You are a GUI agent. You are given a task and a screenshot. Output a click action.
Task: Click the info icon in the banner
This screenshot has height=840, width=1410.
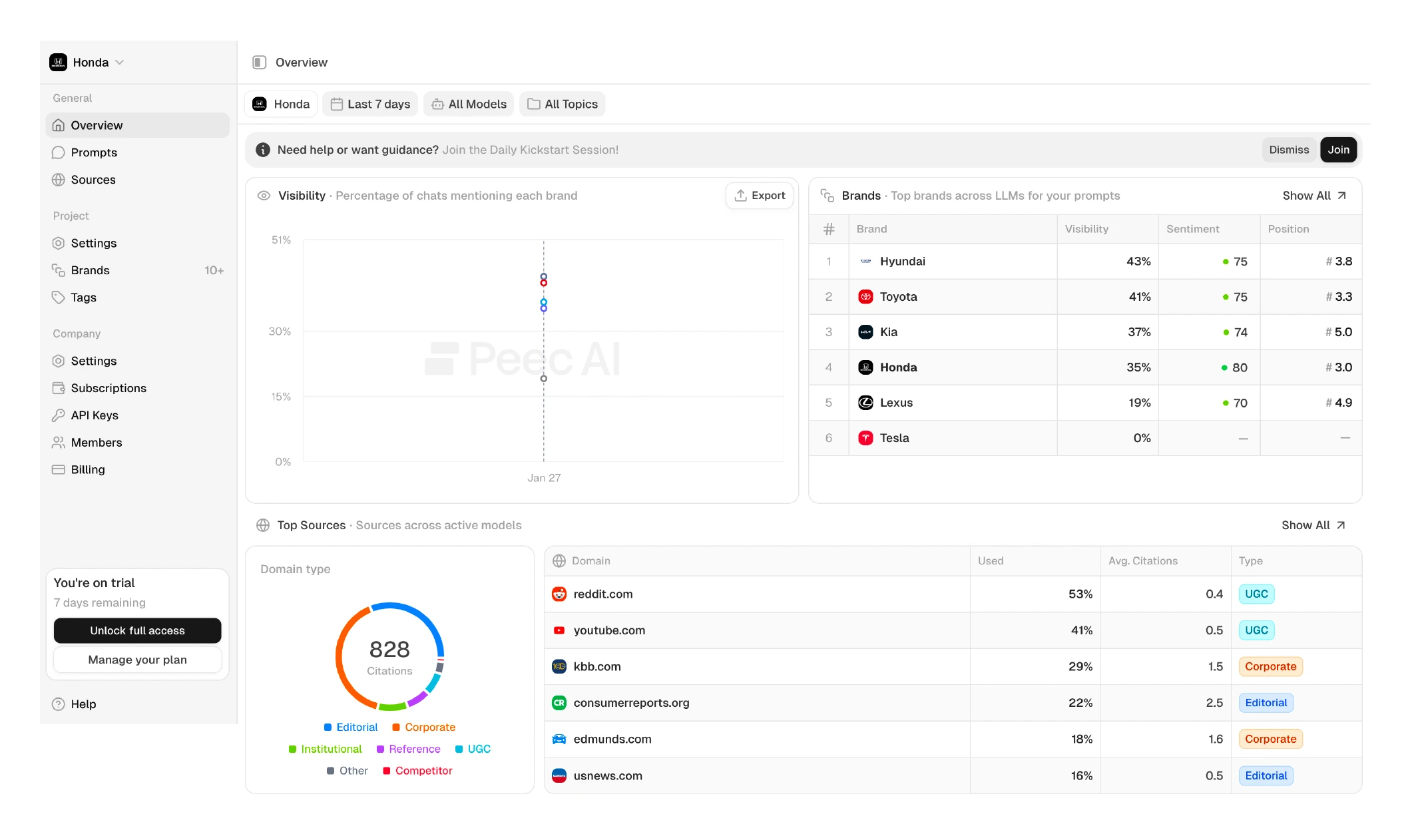pos(263,150)
